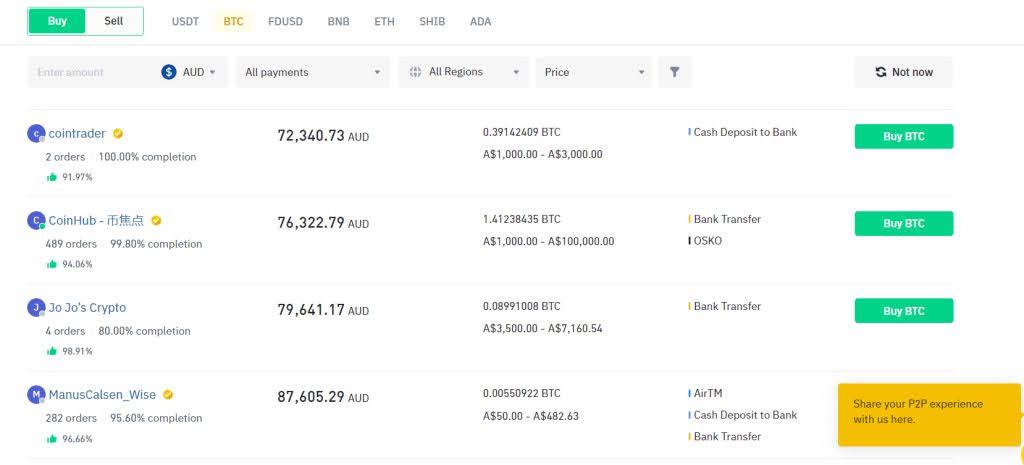Select BTC crypto tab

tap(233, 22)
